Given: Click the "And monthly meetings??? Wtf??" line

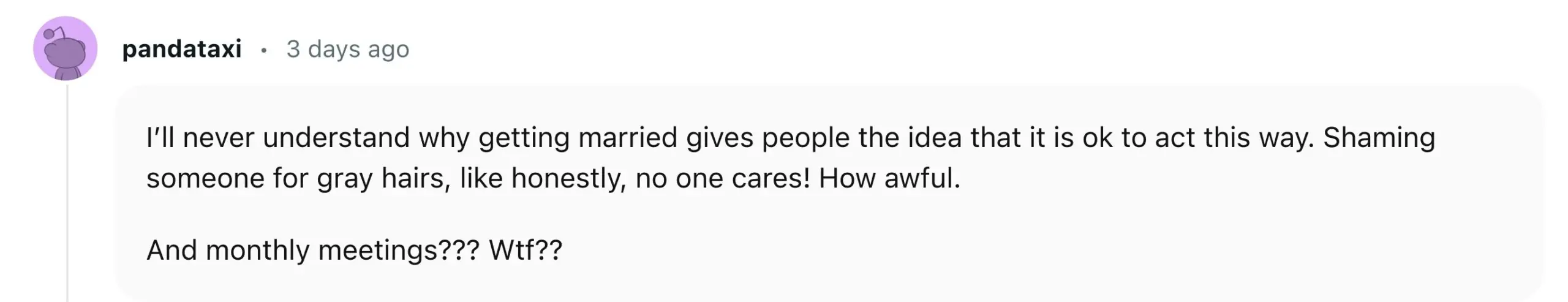Looking at the screenshot, I should (x=354, y=250).
